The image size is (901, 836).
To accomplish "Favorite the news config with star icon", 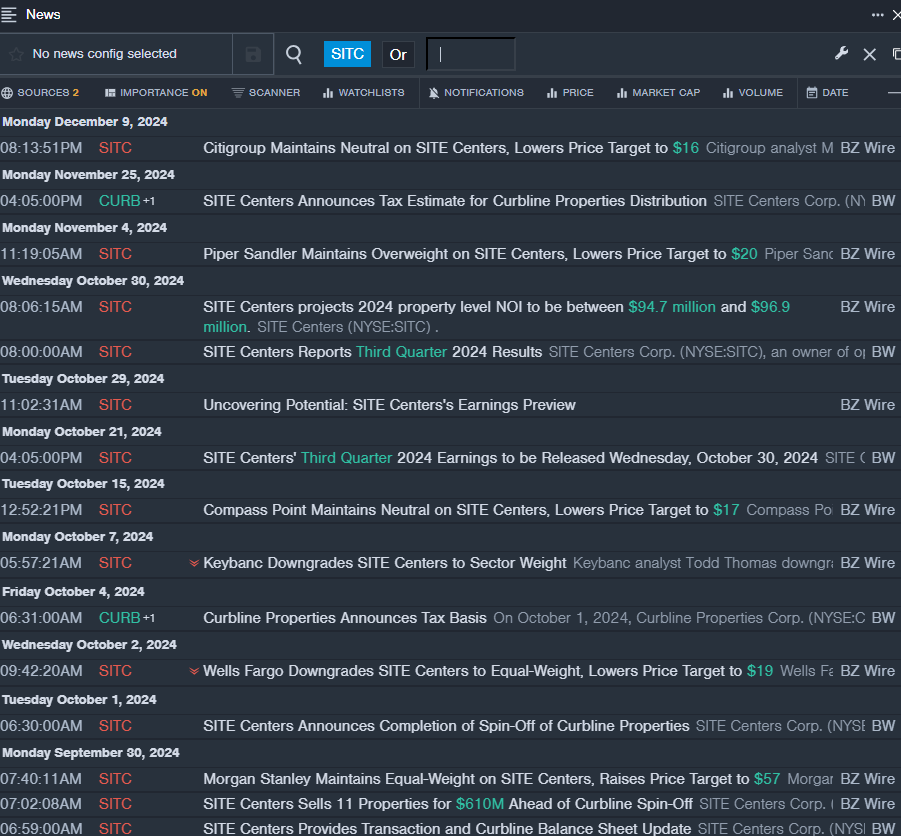I will 16,54.
